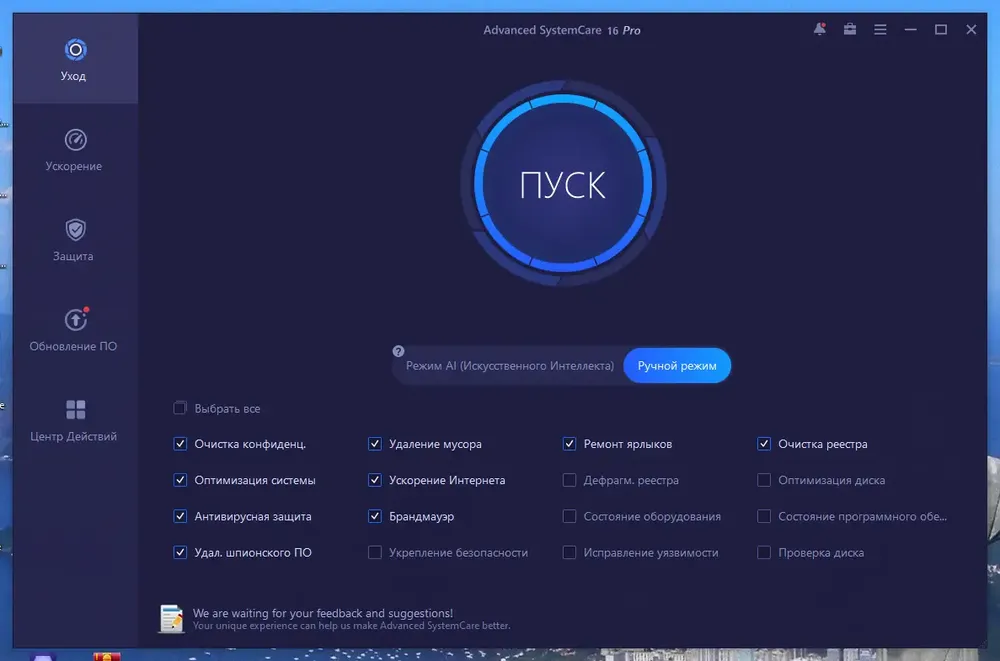The image size is (1000, 661).
Task: Open the Обновление ПО update icon
Action: click(76, 319)
